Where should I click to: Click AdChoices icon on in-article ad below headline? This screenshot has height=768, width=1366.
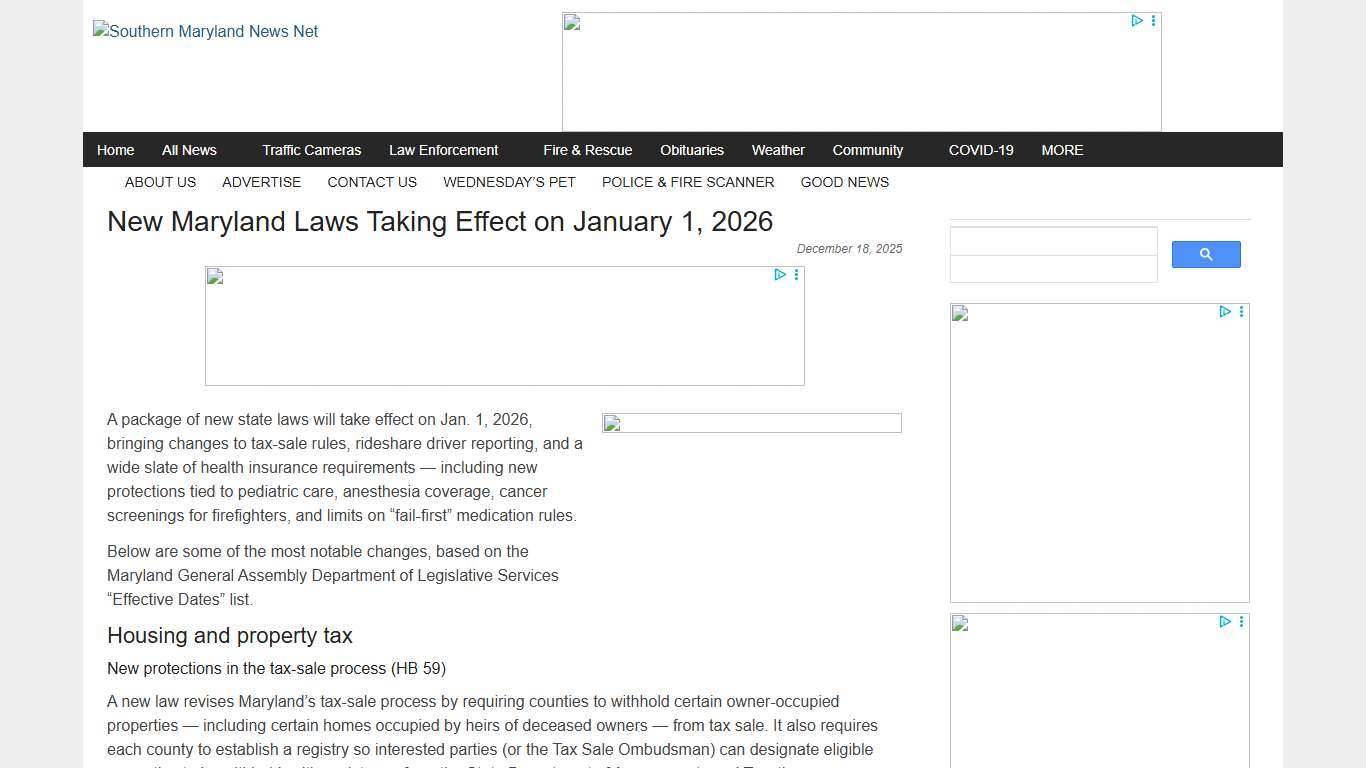click(x=780, y=275)
